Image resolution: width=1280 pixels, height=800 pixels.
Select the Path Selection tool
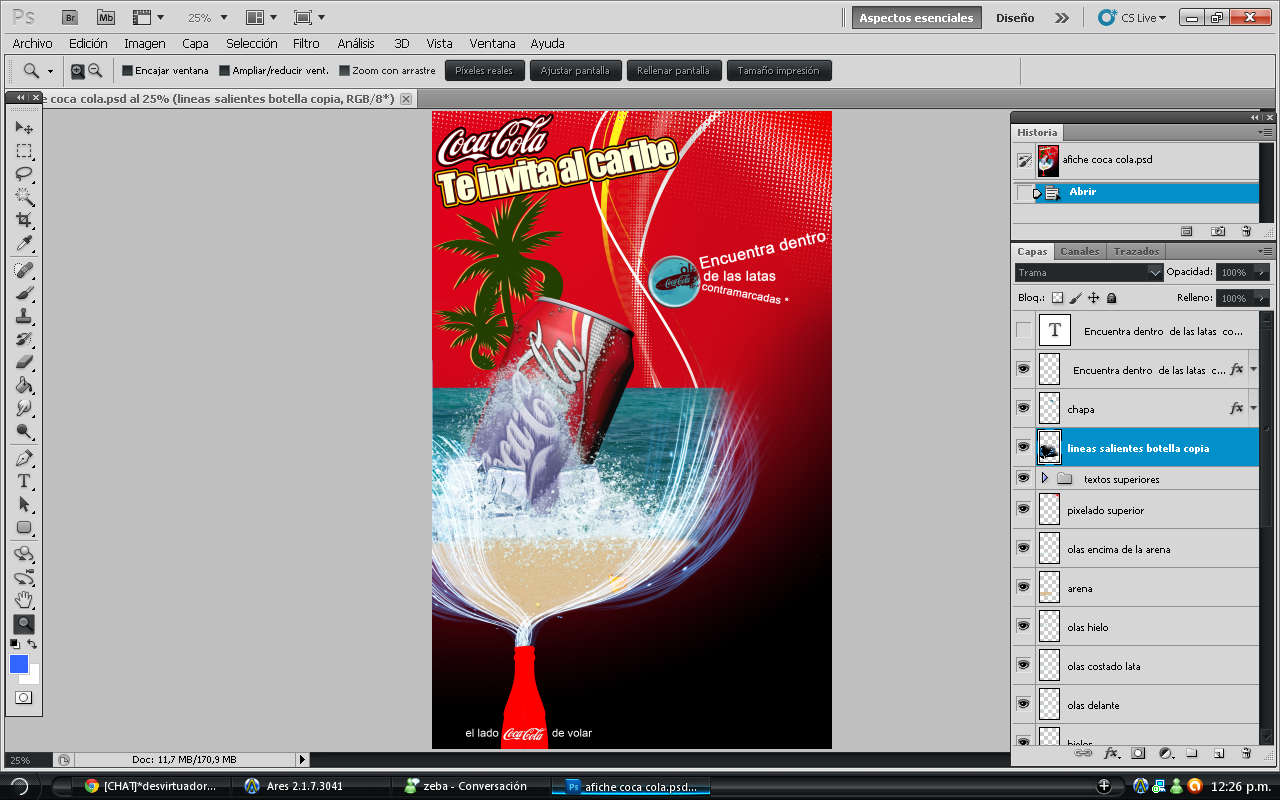click(x=24, y=504)
